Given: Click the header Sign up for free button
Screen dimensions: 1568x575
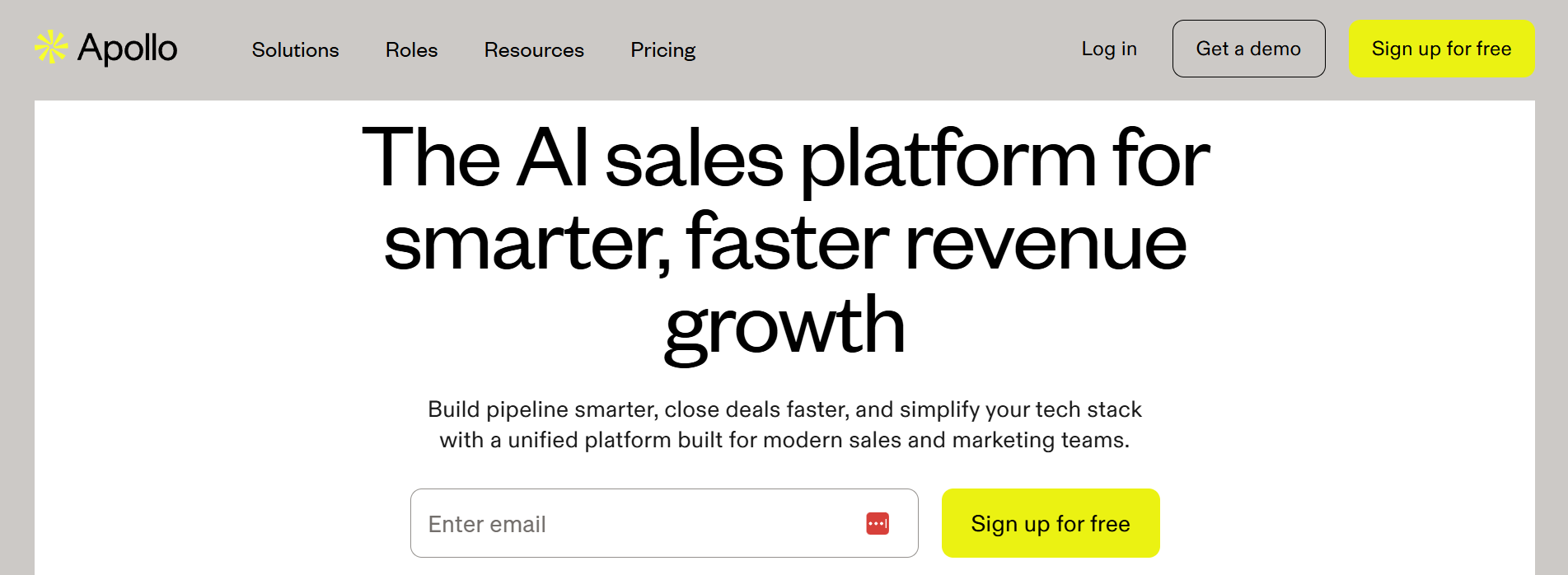Looking at the screenshot, I should (1441, 49).
